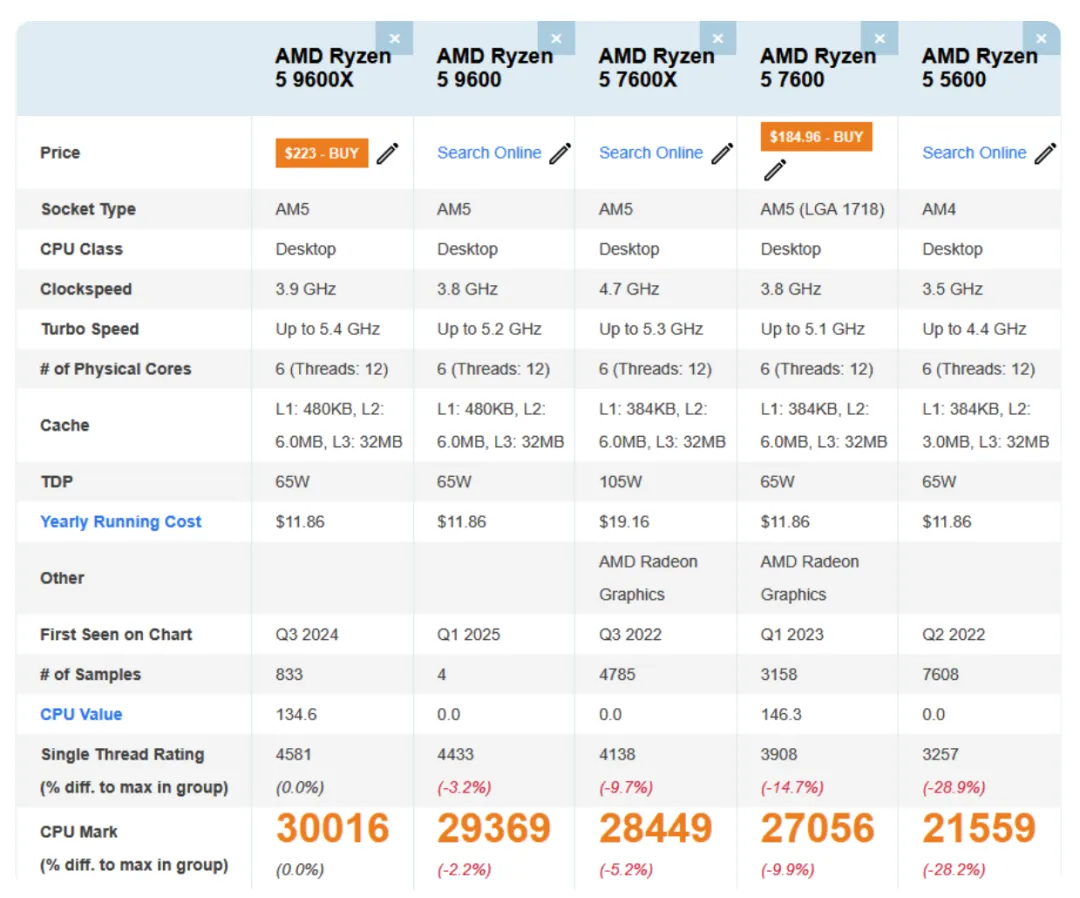1080x898 pixels.
Task: Edit the price of AMD Ryzen 5 5600
Action: point(1045,152)
